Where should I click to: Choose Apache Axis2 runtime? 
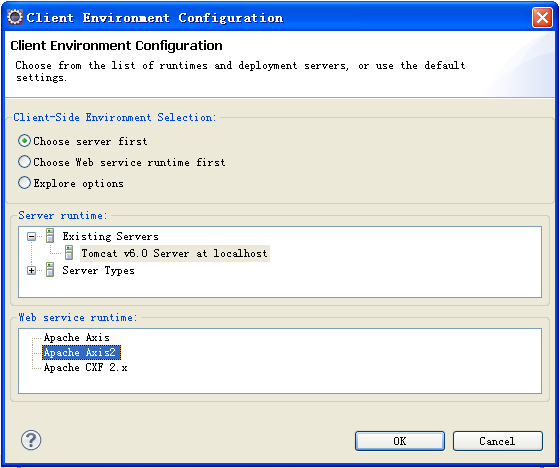pyautogui.click(x=81, y=353)
